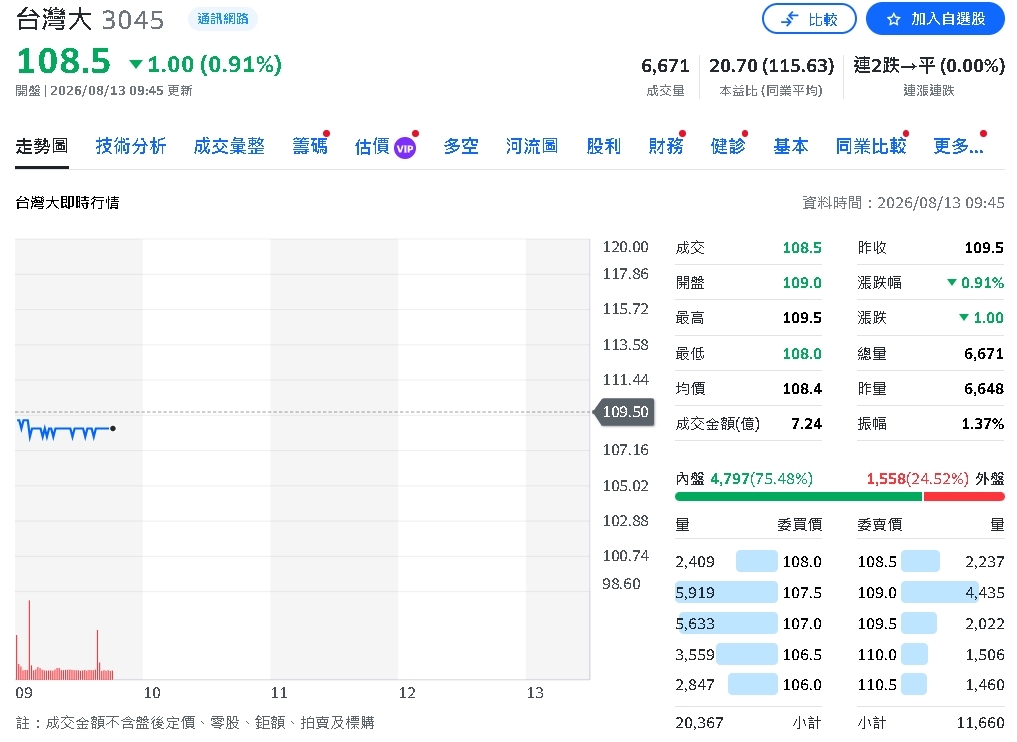
Task: Add stock via 加入自選股 button
Action: tap(935, 19)
